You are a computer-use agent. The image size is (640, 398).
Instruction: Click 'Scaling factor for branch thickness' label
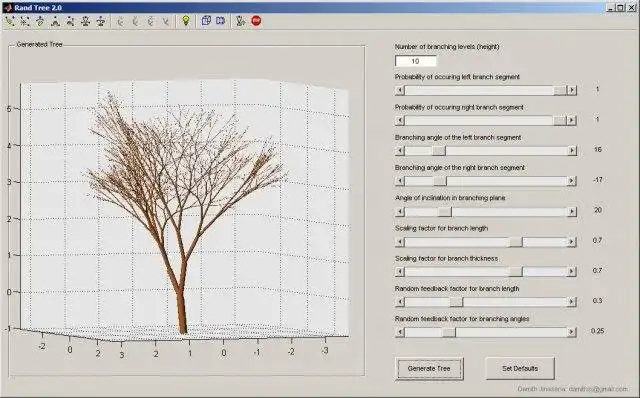click(x=447, y=258)
